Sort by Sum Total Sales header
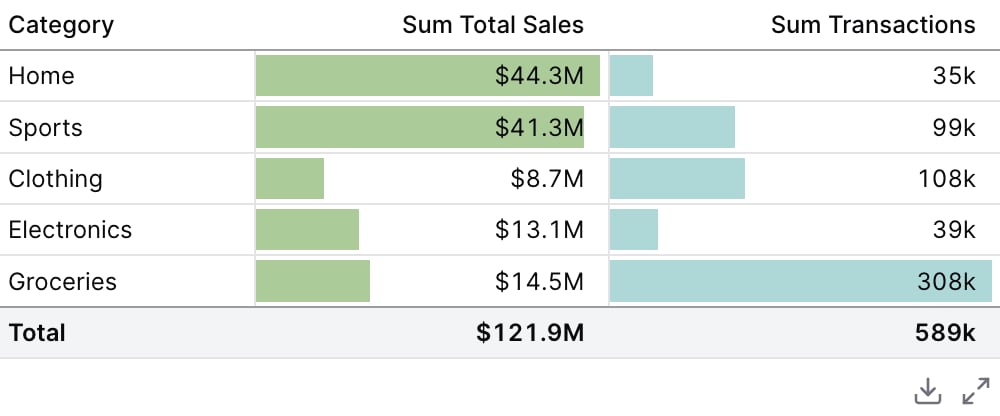This screenshot has width=1000, height=416. point(493,25)
